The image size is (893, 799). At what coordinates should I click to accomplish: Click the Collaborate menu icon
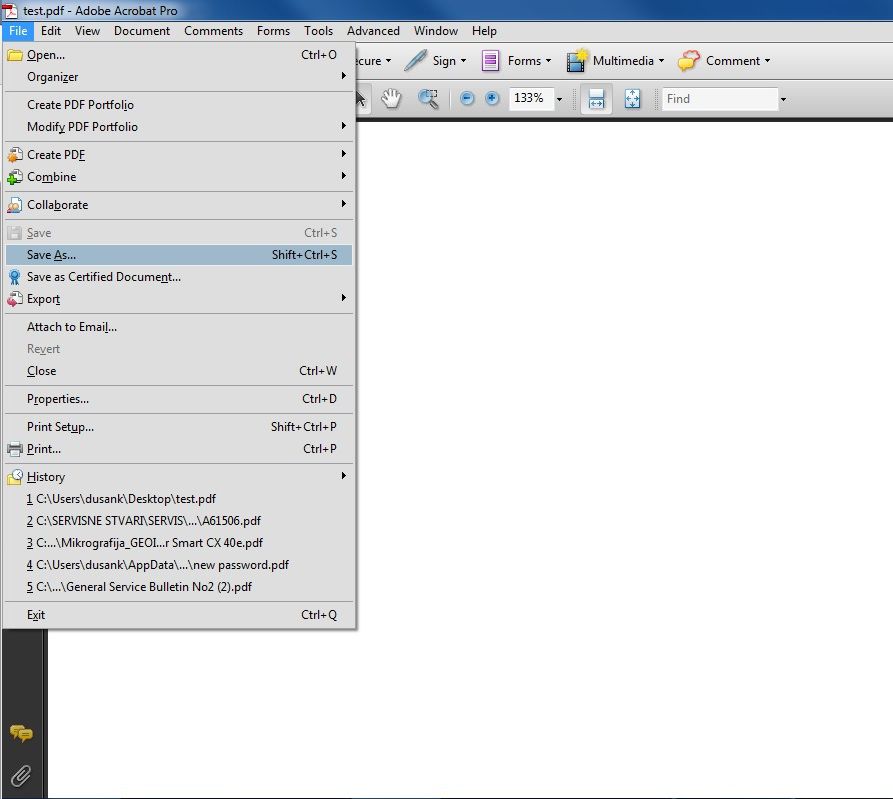15,205
